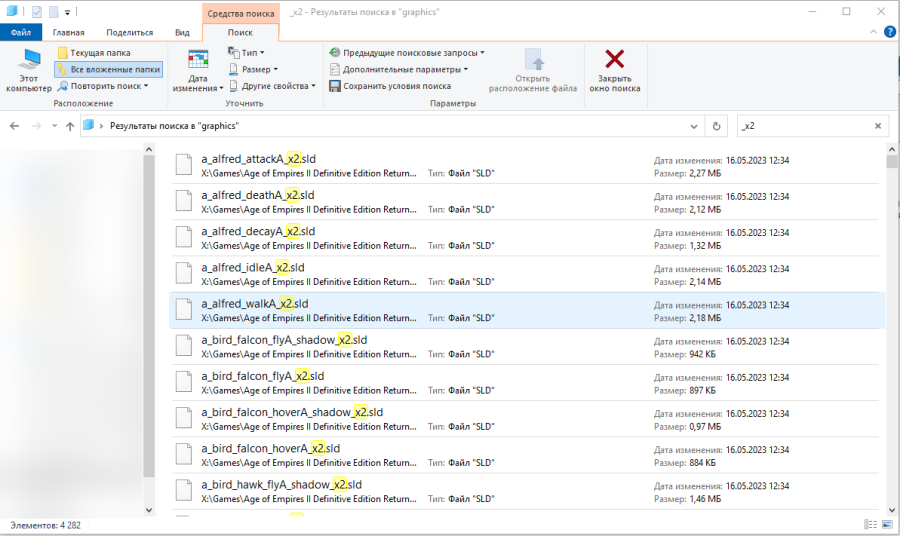Switch to large thumbnails view in the status bar

click(886, 525)
